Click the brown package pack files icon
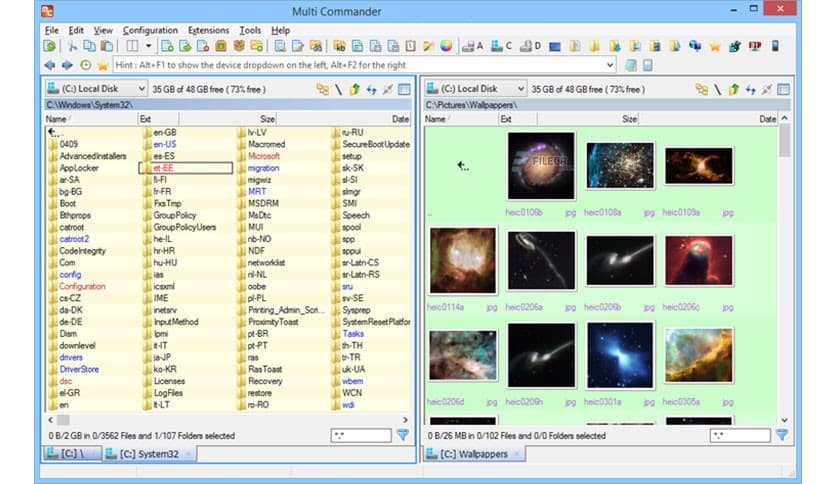836x484 pixels. click(x=221, y=46)
